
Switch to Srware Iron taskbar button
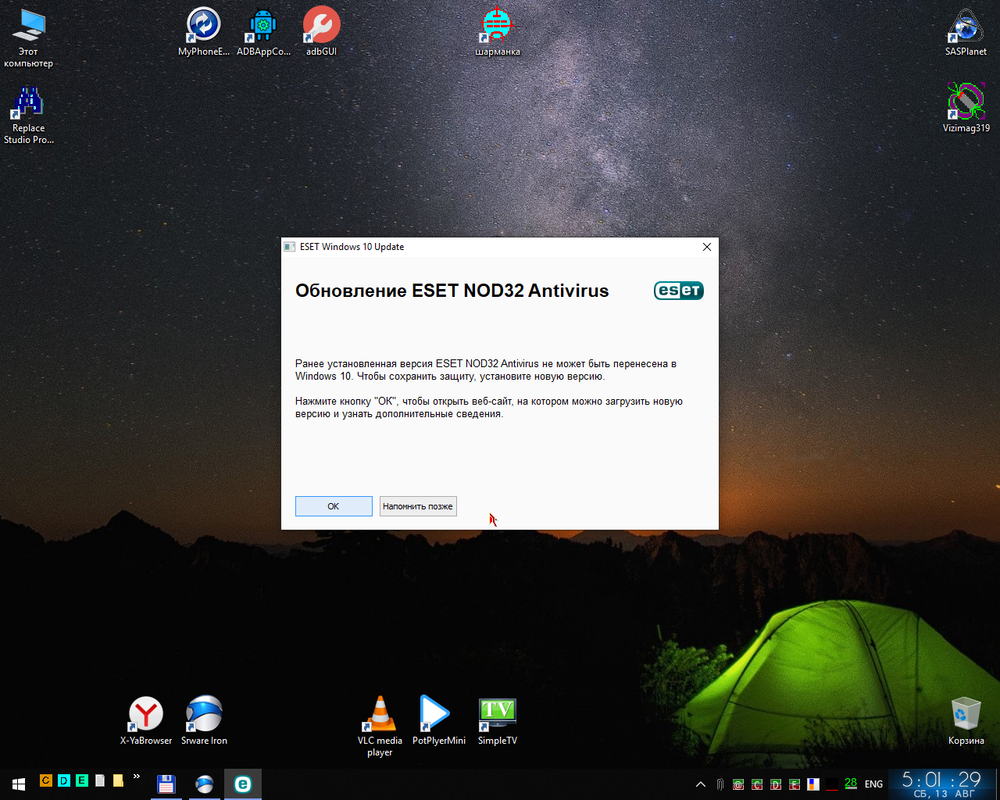pyautogui.click(x=205, y=784)
